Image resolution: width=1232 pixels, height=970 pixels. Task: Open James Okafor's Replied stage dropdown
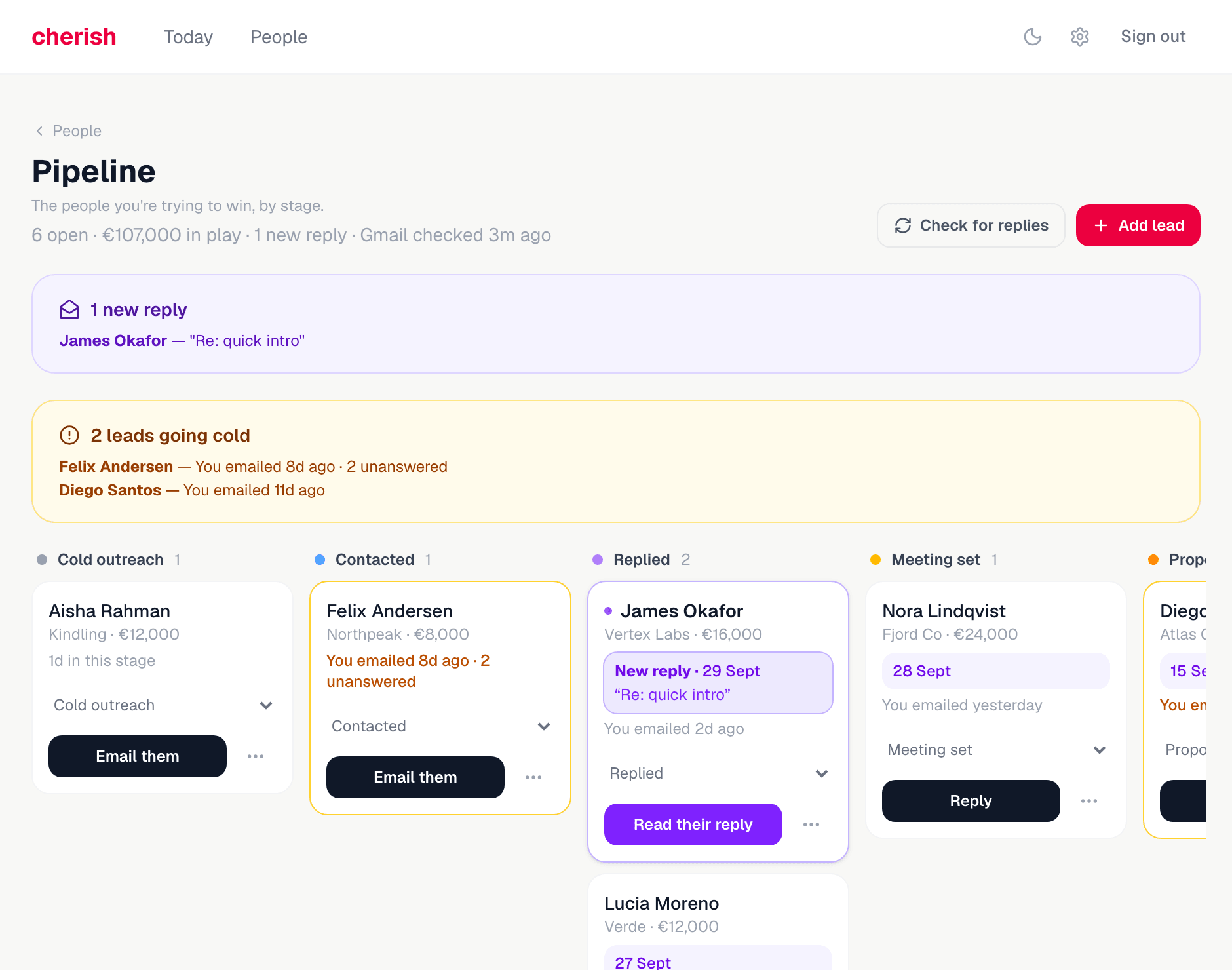[x=718, y=773]
